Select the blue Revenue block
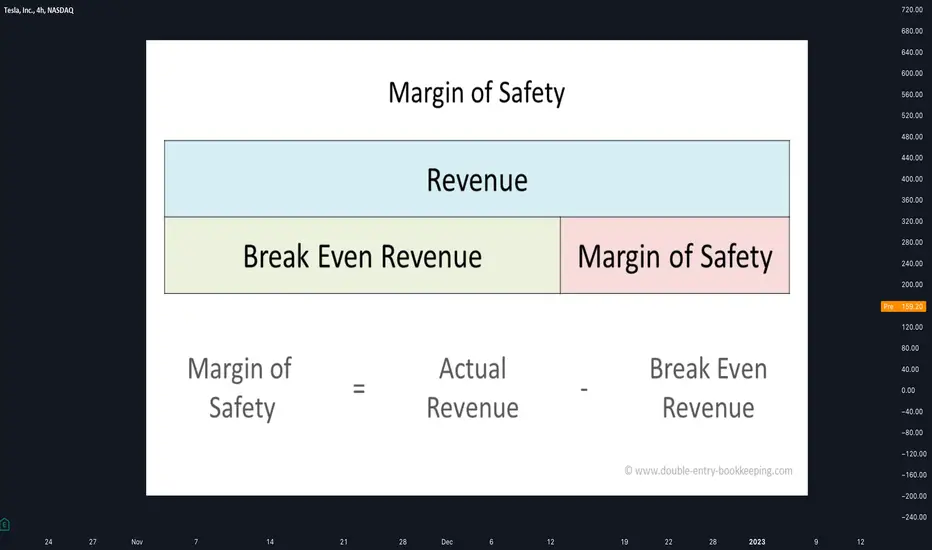Image resolution: width=932 pixels, height=550 pixels. point(477,179)
